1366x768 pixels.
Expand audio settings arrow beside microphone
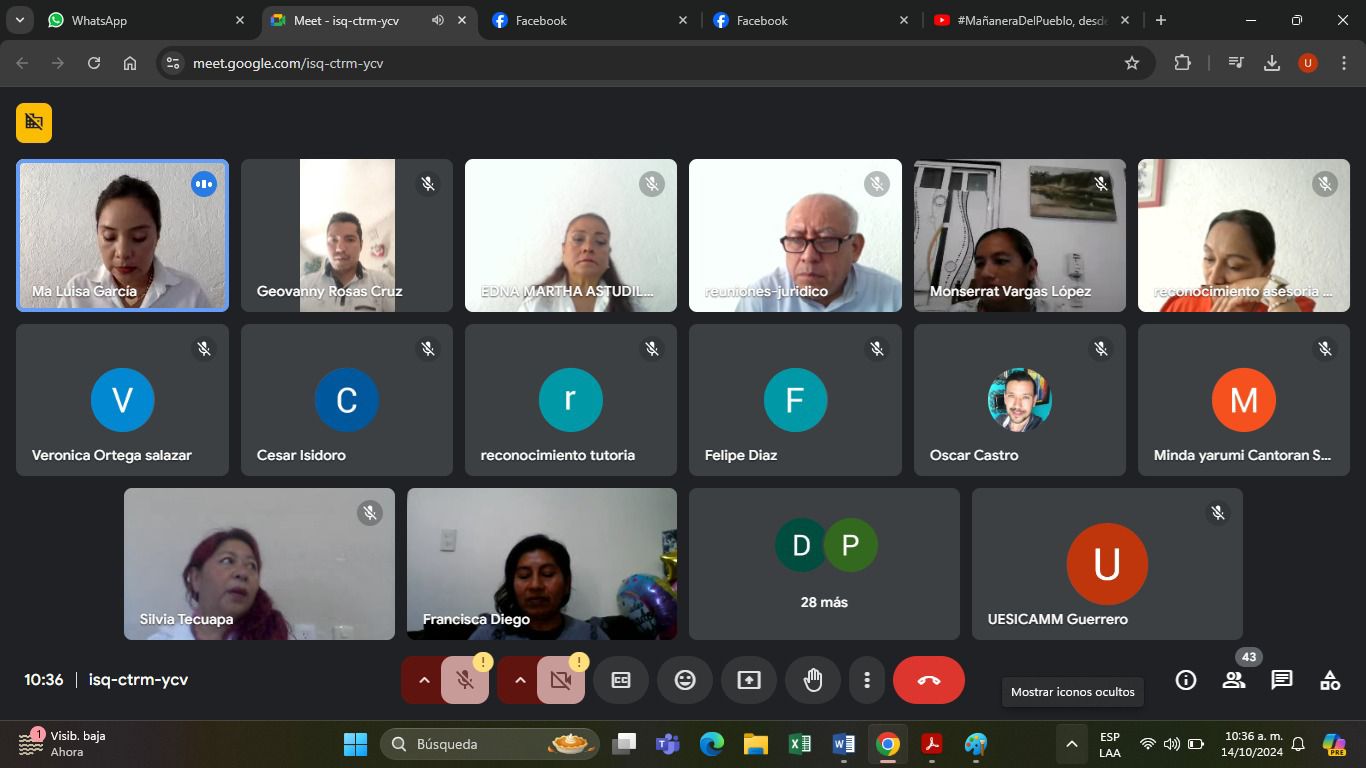point(424,680)
